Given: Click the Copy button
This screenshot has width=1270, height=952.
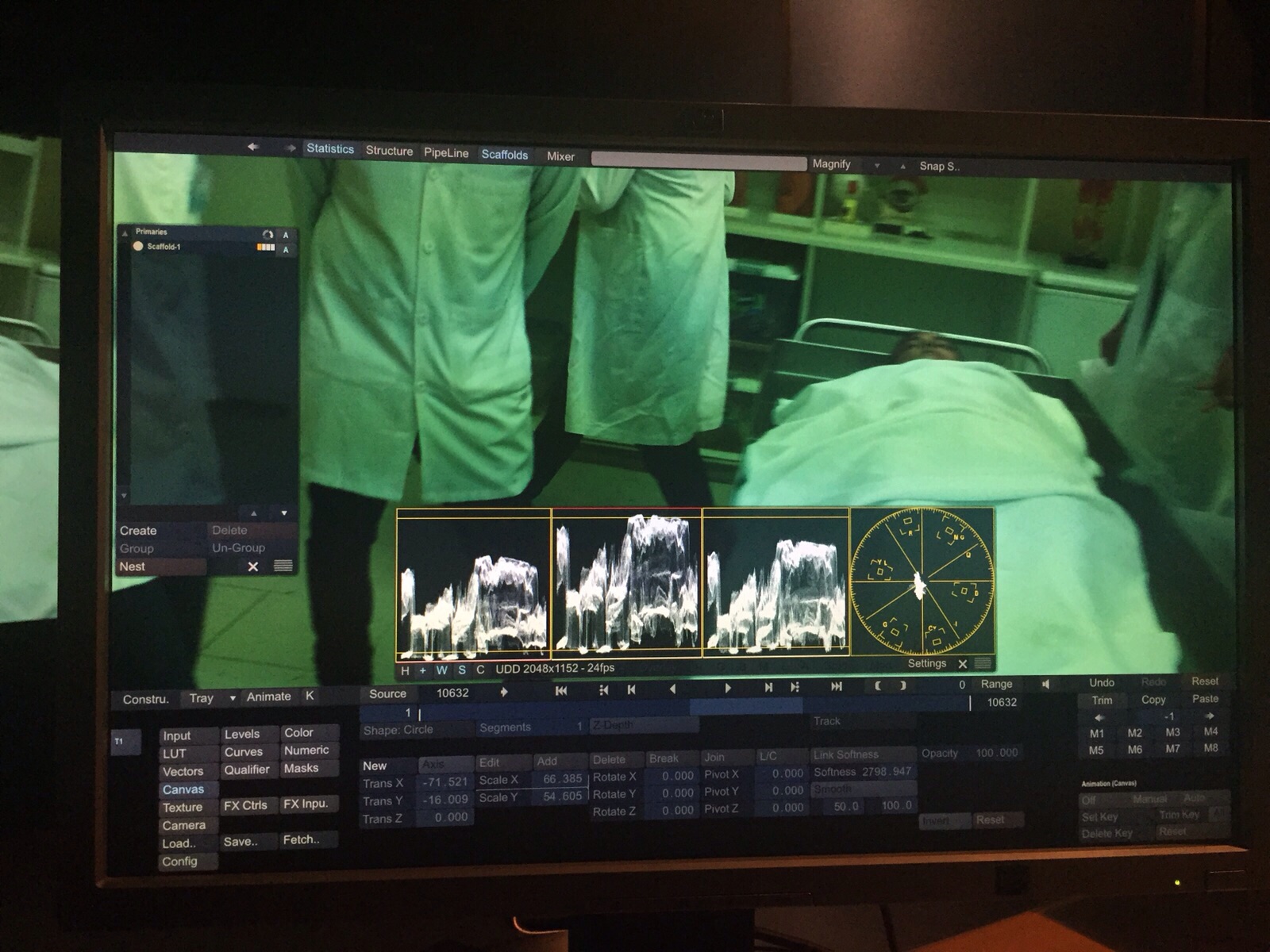Looking at the screenshot, I should (x=1153, y=700).
